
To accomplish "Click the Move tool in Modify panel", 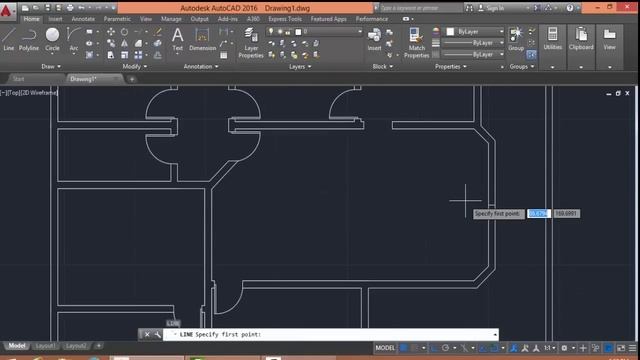I will 111,32.
